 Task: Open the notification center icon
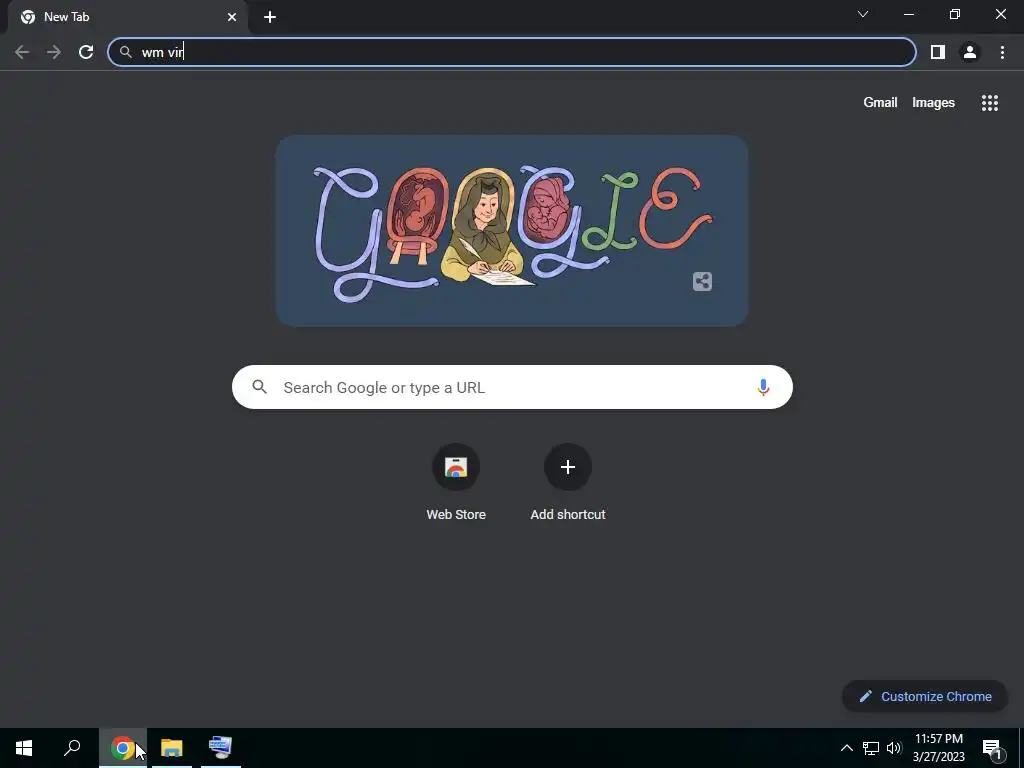coord(992,748)
